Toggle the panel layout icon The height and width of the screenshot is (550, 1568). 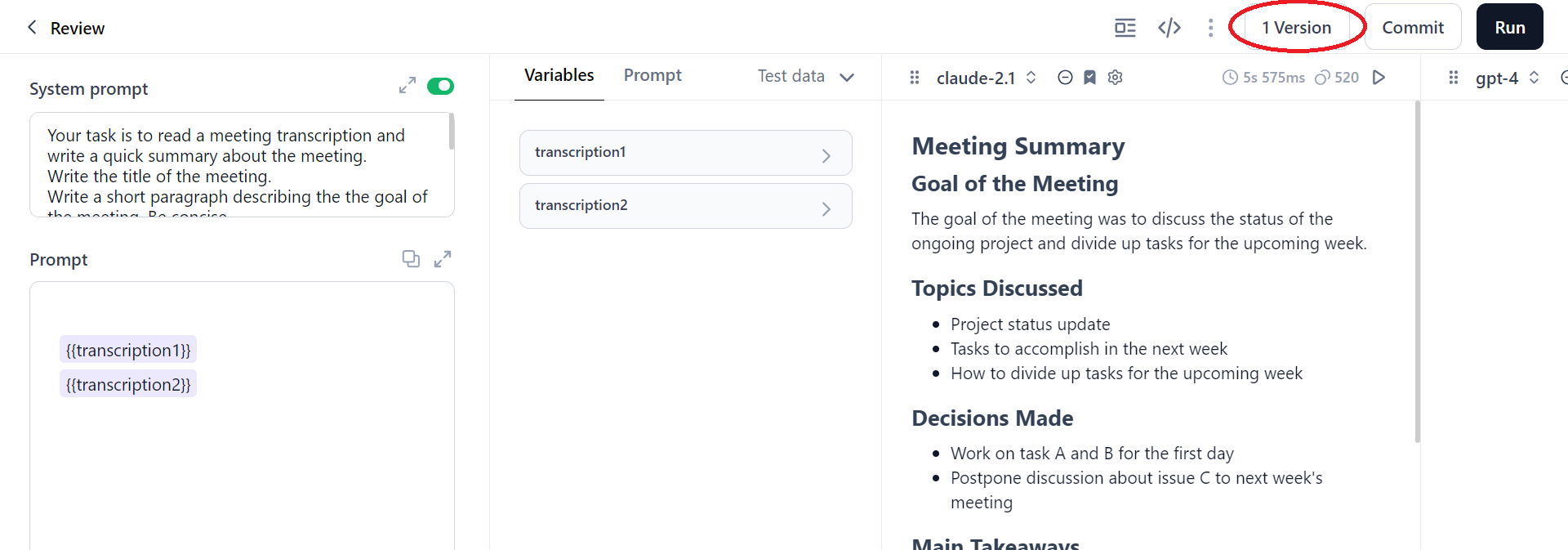pos(1125,28)
